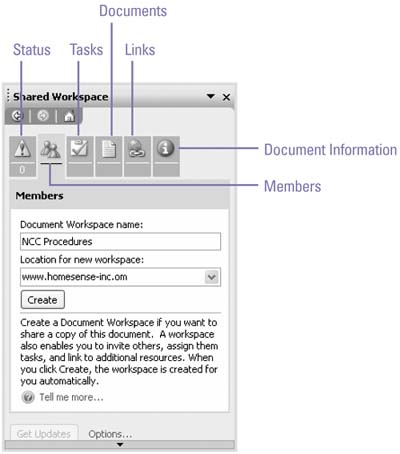Viewport: 400px width, 454px height.
Task: Expand the Location for new workspace dropdown
Action: (212, 277)
